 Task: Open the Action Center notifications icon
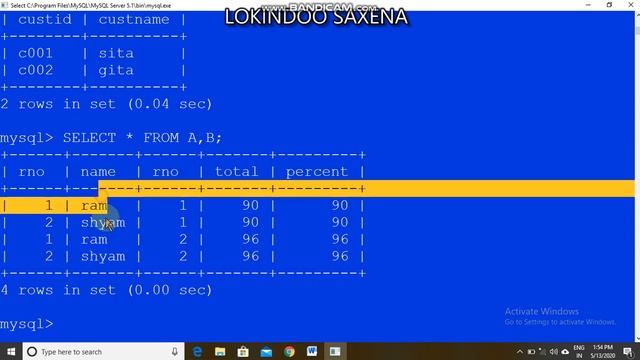pos(629,351)
